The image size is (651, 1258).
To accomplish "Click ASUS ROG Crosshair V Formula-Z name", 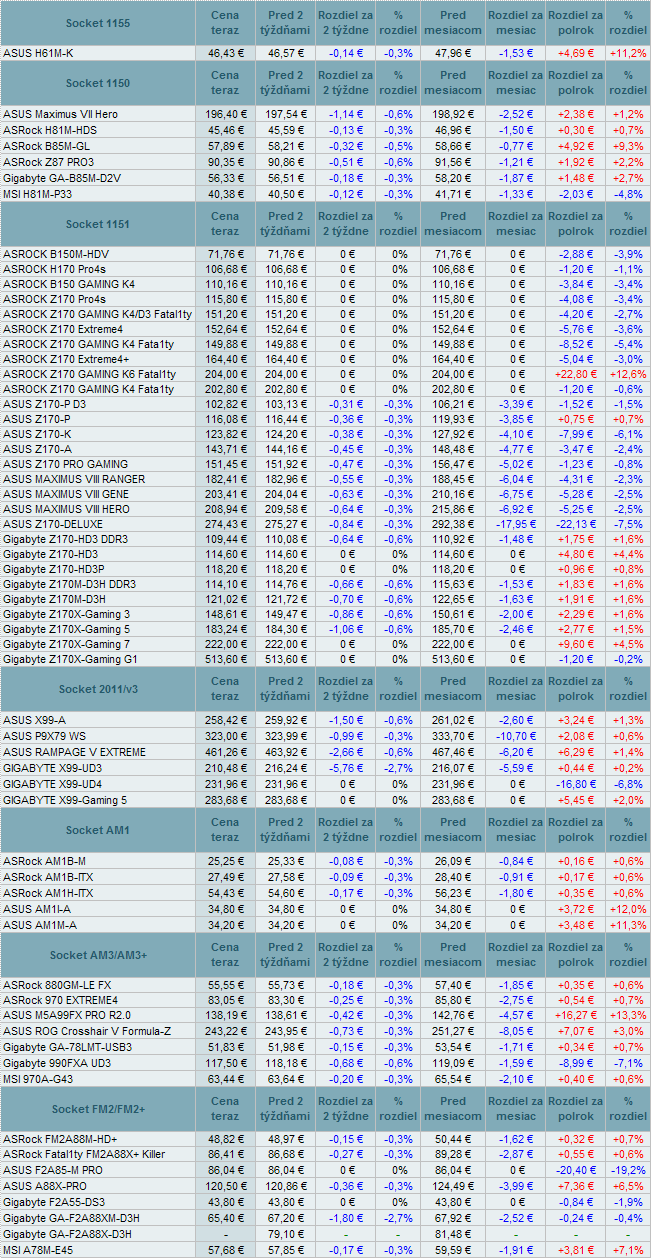I will pyautogui.click(x=87, y=1030).
